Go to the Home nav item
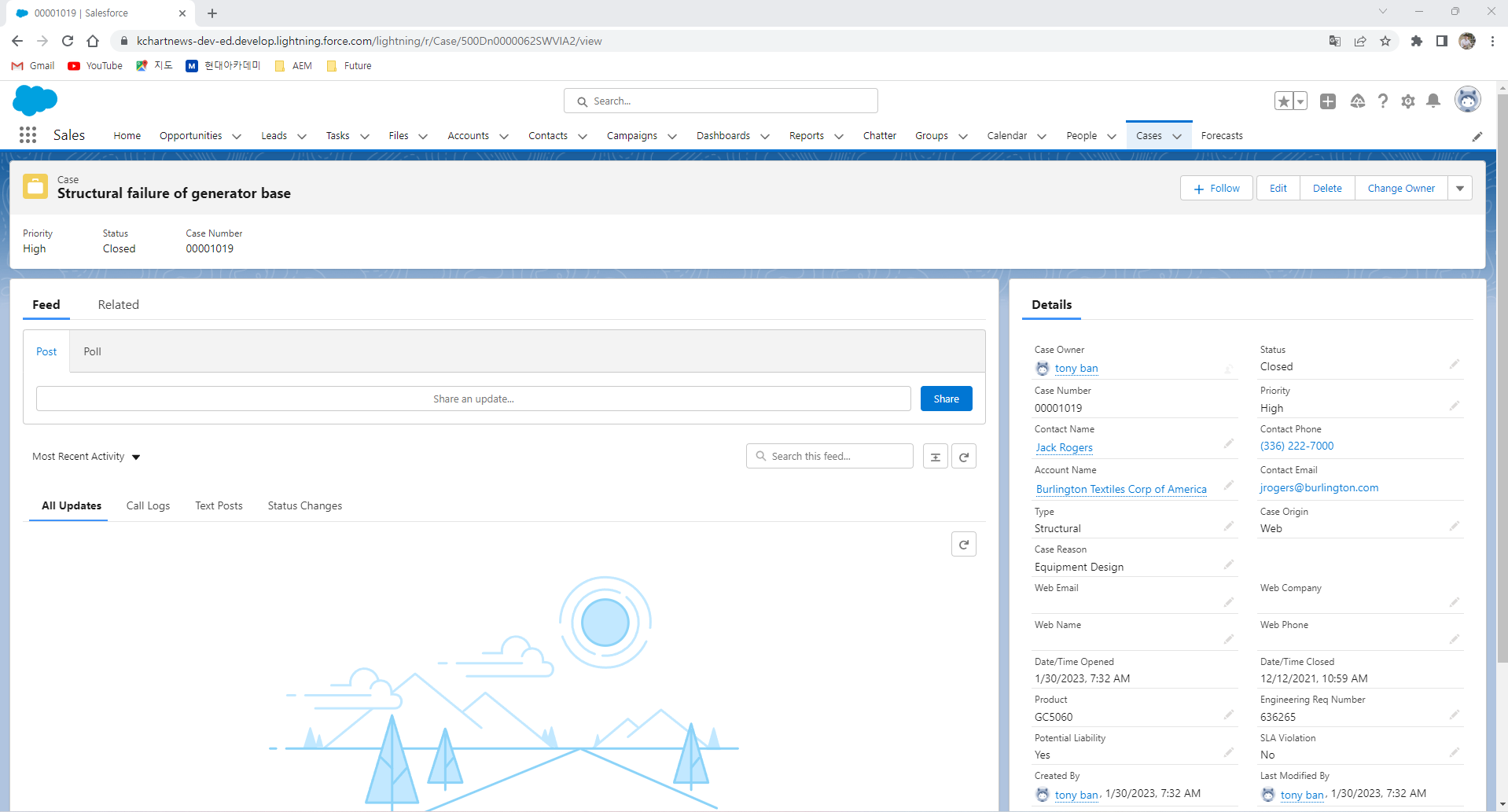 [x=127, y=136]
